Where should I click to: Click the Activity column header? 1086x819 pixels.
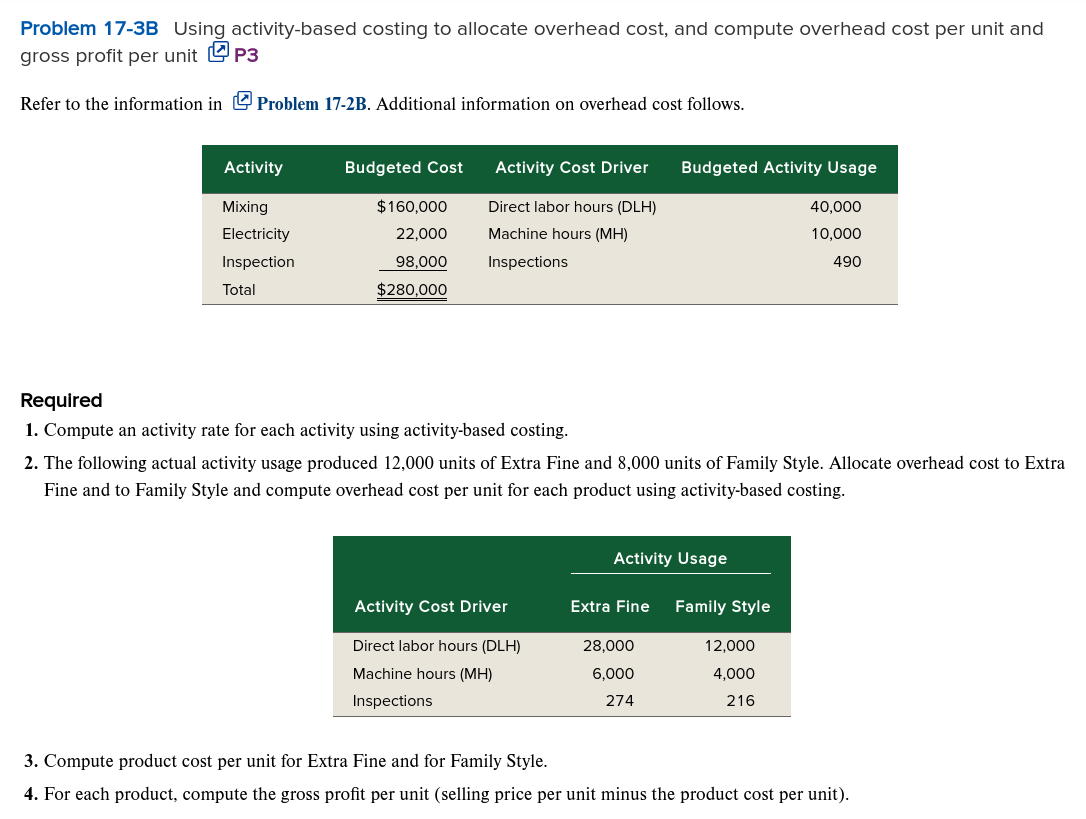[253, 167]
